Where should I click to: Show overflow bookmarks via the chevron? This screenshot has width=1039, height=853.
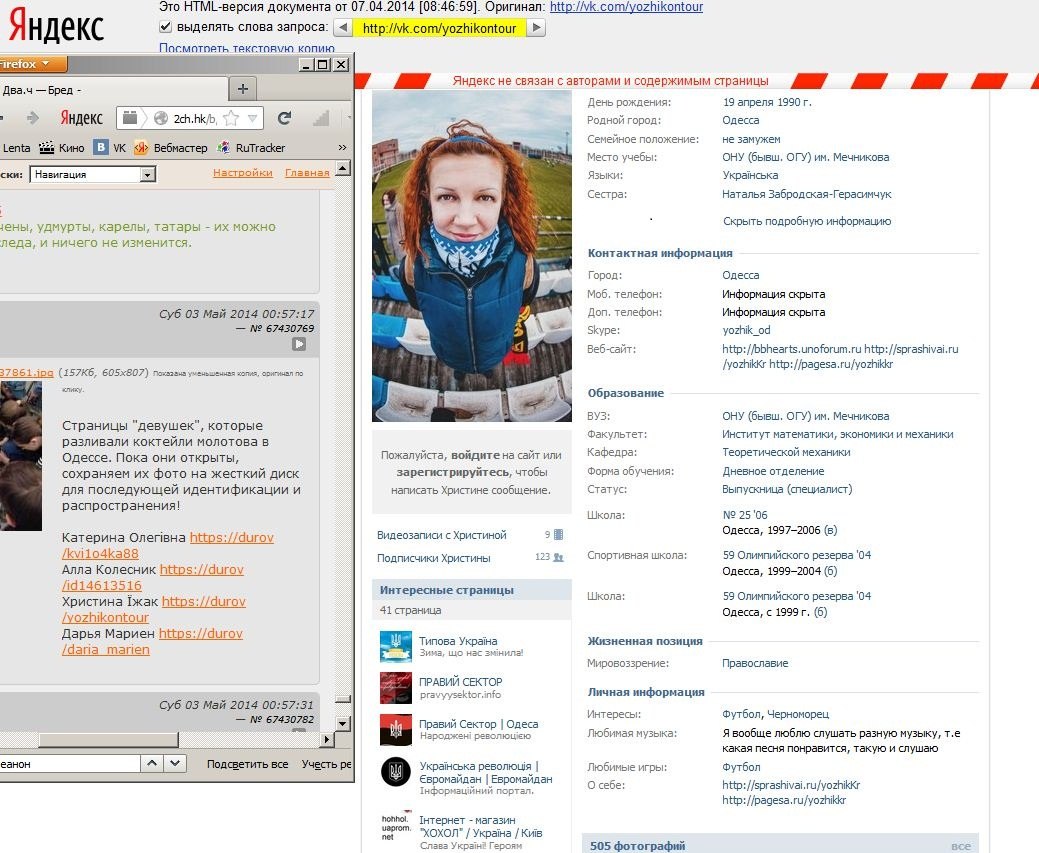coord(342,147)
